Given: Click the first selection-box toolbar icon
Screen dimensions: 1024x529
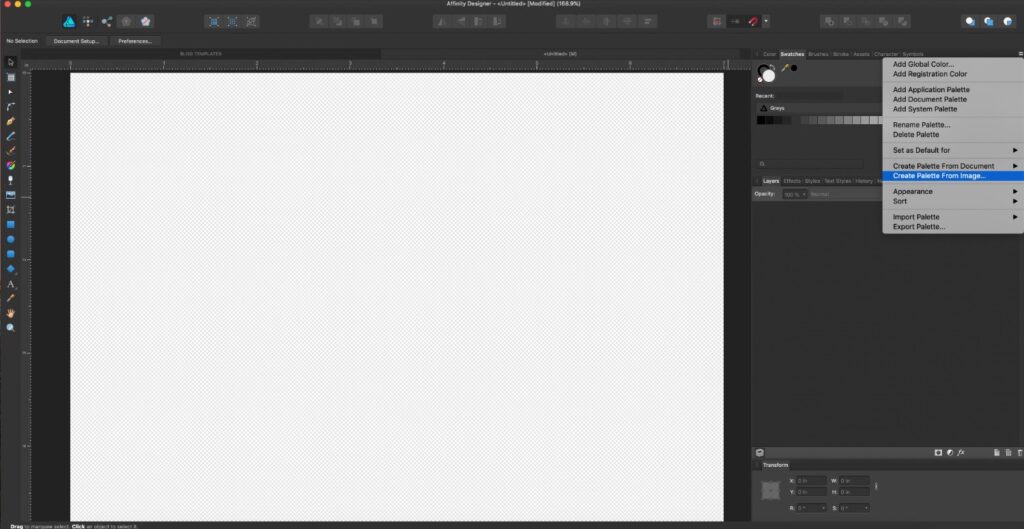Looking at the screenshot, I should (214, 22).
